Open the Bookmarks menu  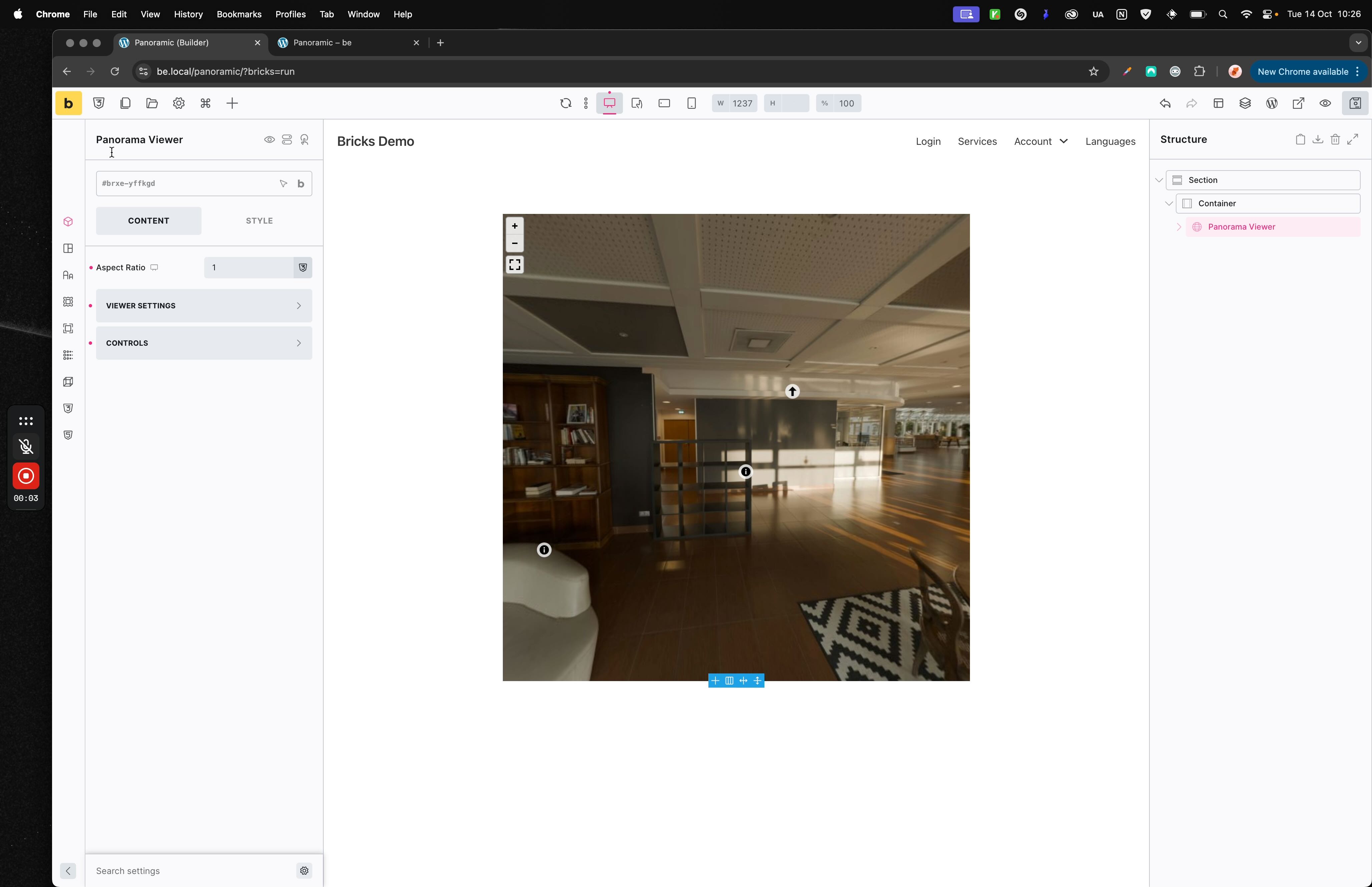click(x=238, y=14)
